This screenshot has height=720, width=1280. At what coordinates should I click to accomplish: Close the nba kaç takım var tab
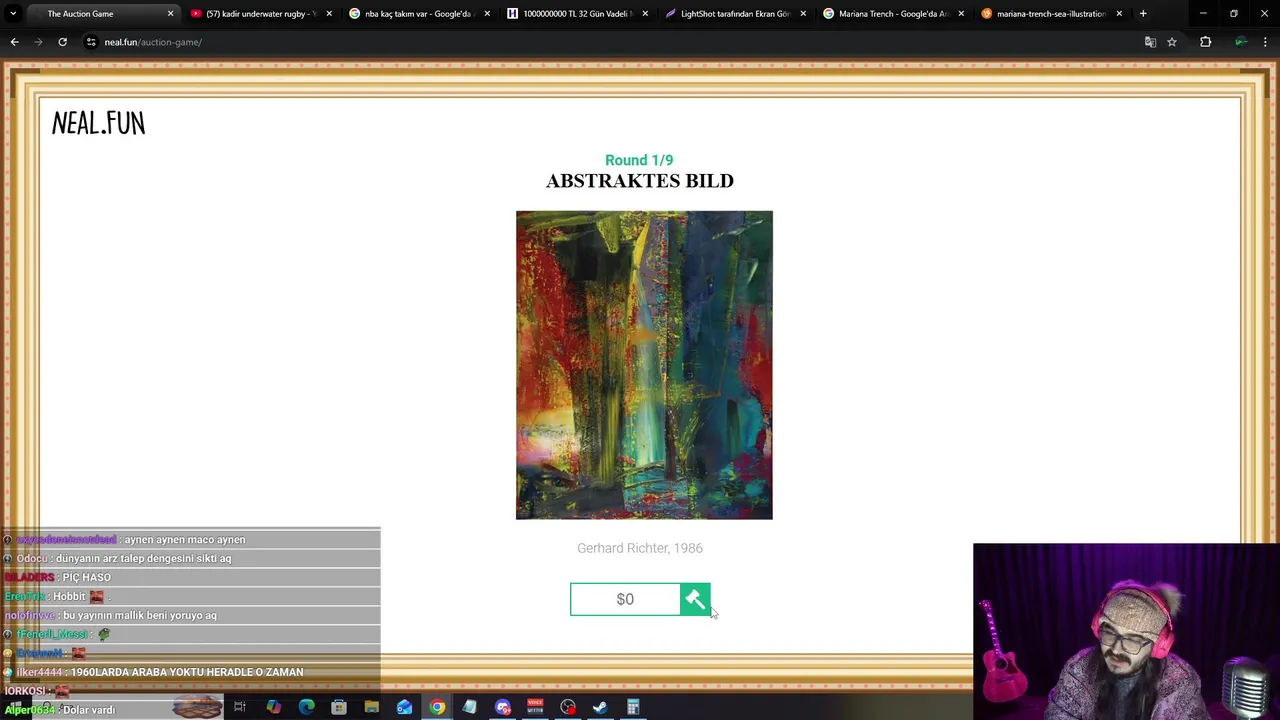487,14
